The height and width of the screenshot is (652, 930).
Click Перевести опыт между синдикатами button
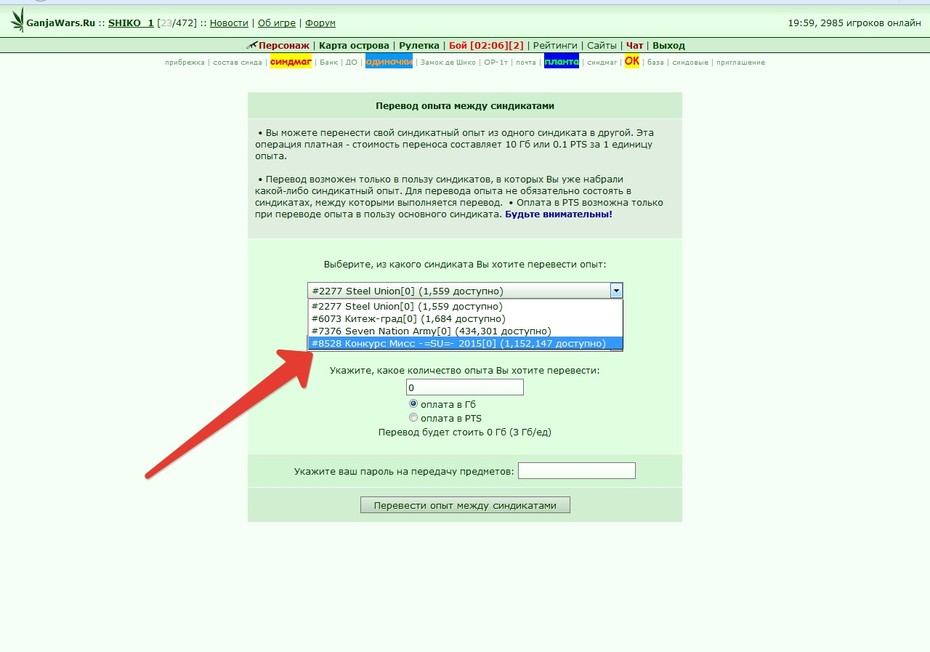(465, 505)
